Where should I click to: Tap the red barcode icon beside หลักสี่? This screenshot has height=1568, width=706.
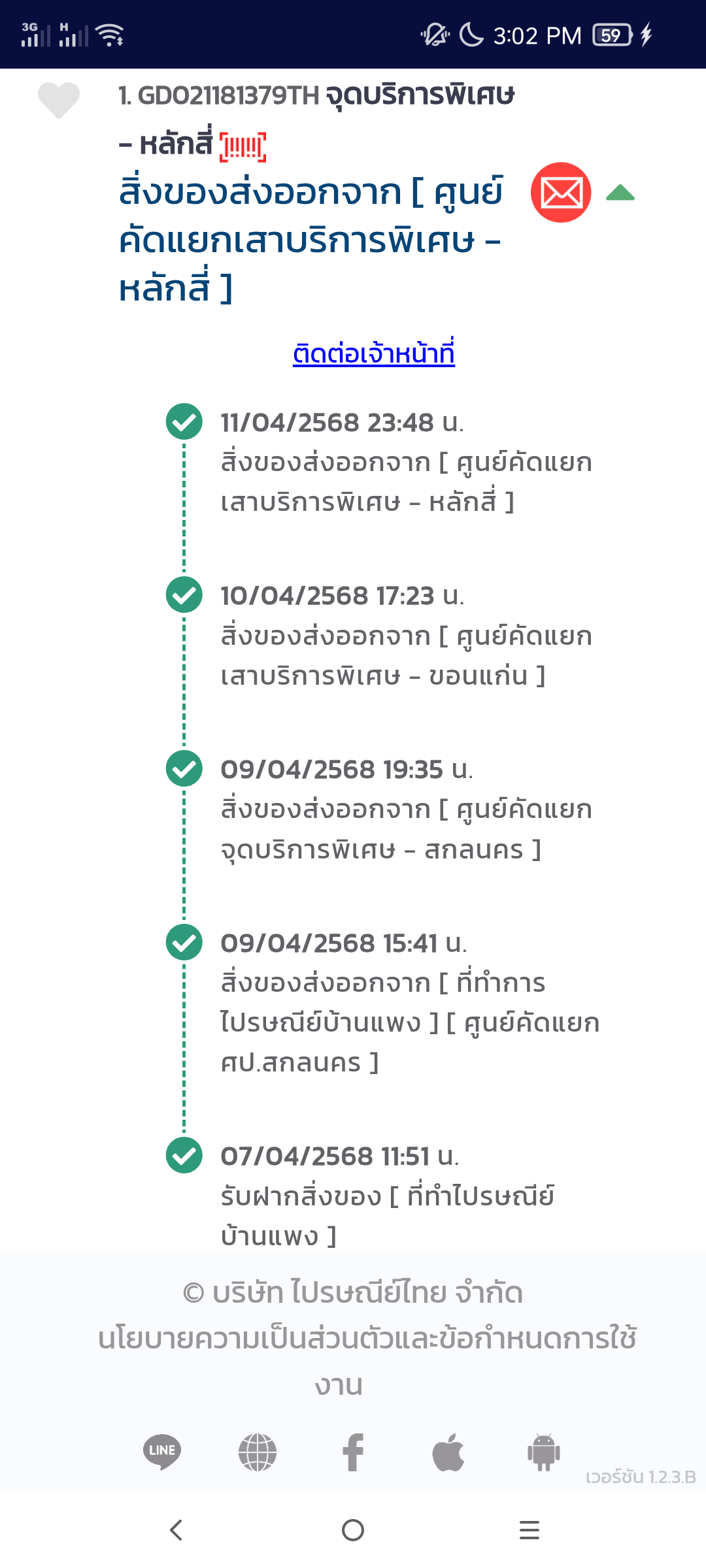click(243, 146)
